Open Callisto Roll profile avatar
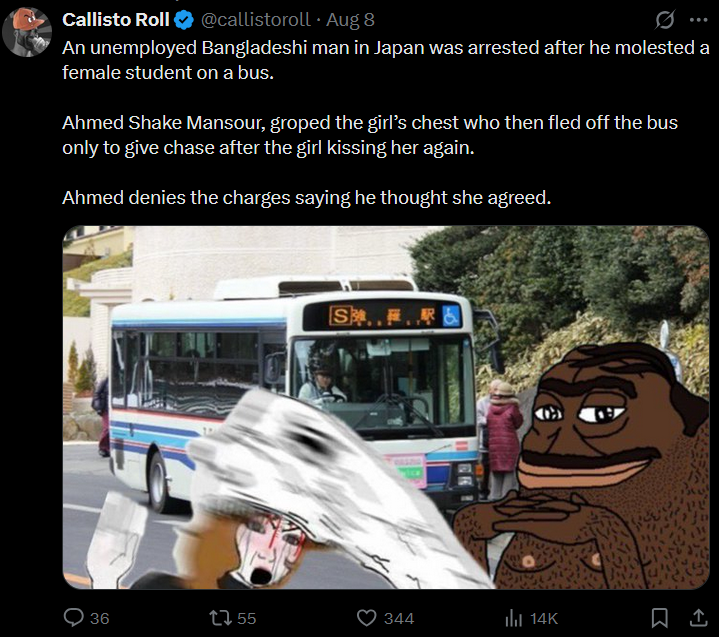 (x=27, y=32)
